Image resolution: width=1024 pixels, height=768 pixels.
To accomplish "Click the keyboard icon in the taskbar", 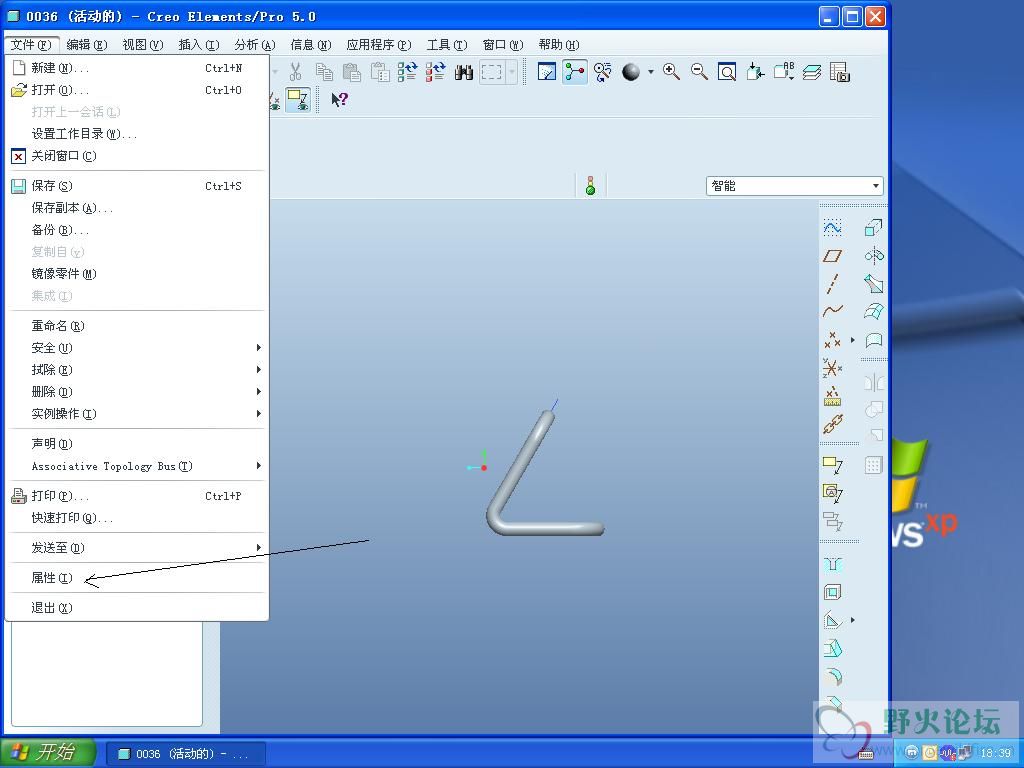I will pyautogui.click(x=866, y=754).
